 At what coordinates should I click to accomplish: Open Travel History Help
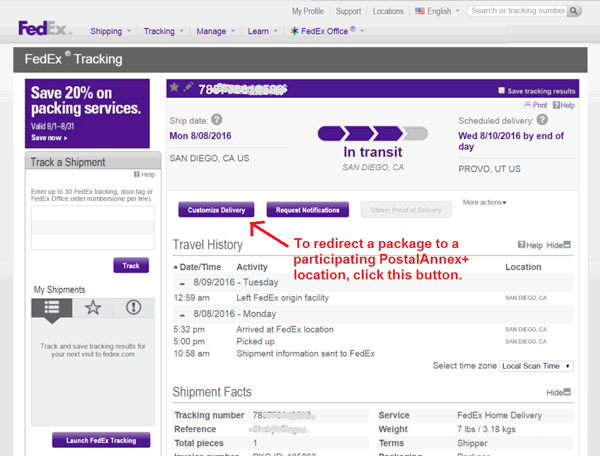pos(530,245)
